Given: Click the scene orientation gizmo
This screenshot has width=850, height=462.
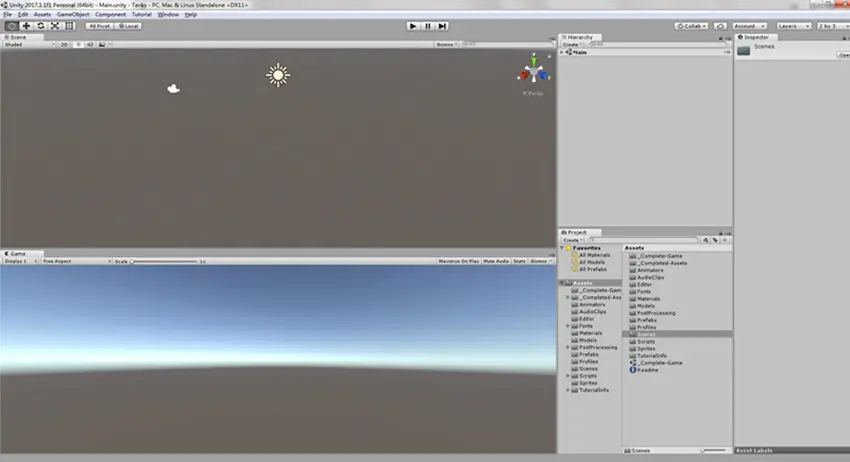Looking at the screenshot, I should 533,72.
